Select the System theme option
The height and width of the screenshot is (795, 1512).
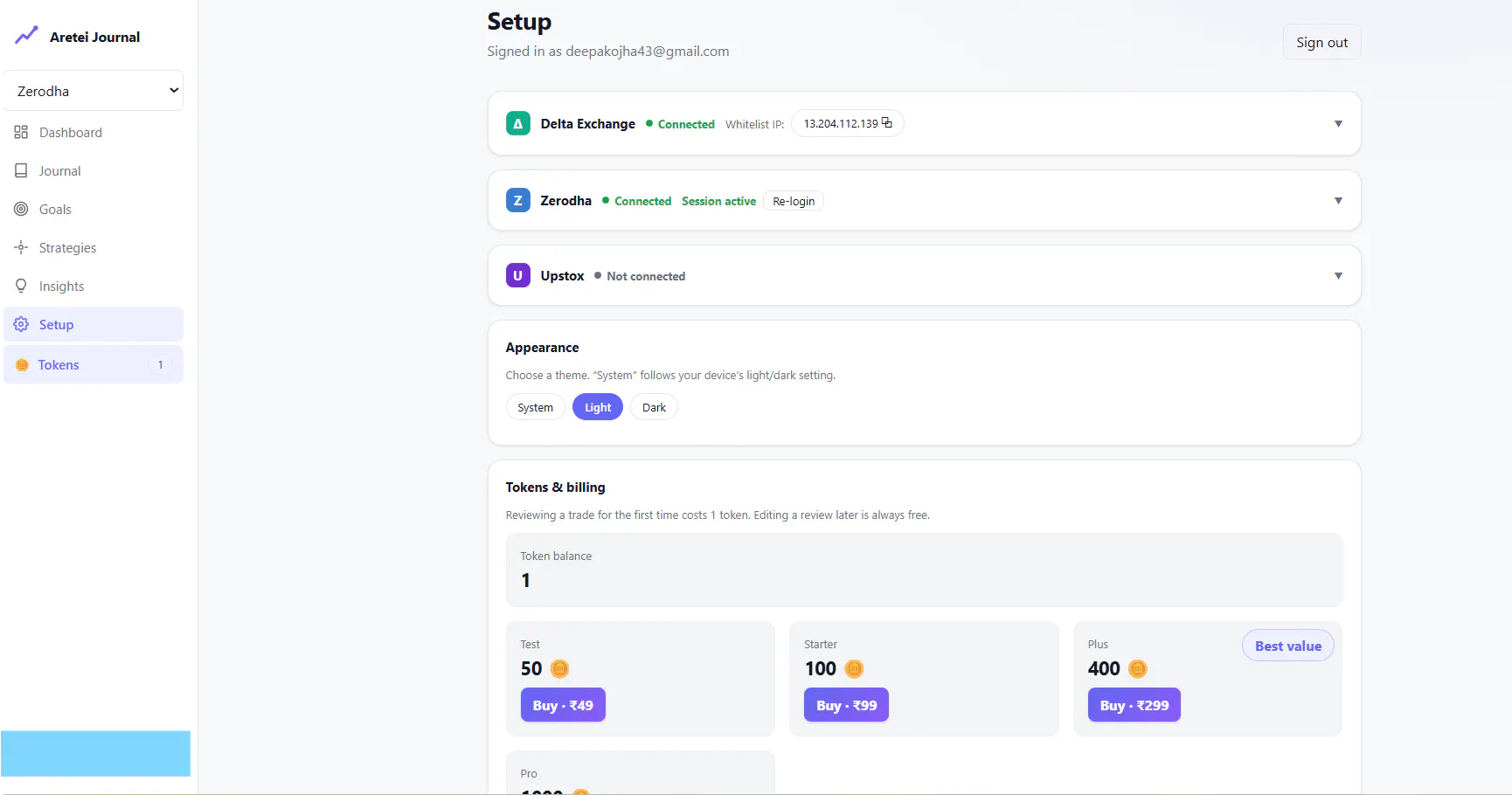coord(536,407)
